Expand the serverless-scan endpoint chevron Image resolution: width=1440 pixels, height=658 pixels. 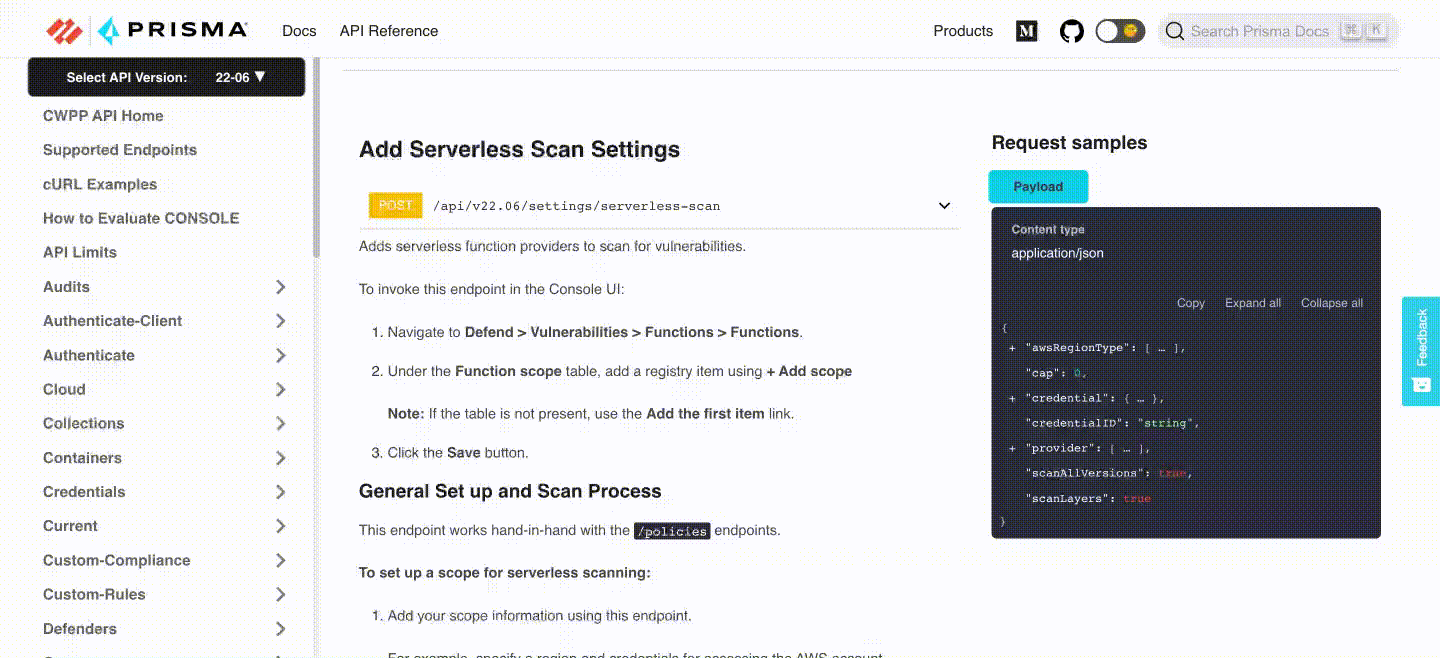coord(944,206)
